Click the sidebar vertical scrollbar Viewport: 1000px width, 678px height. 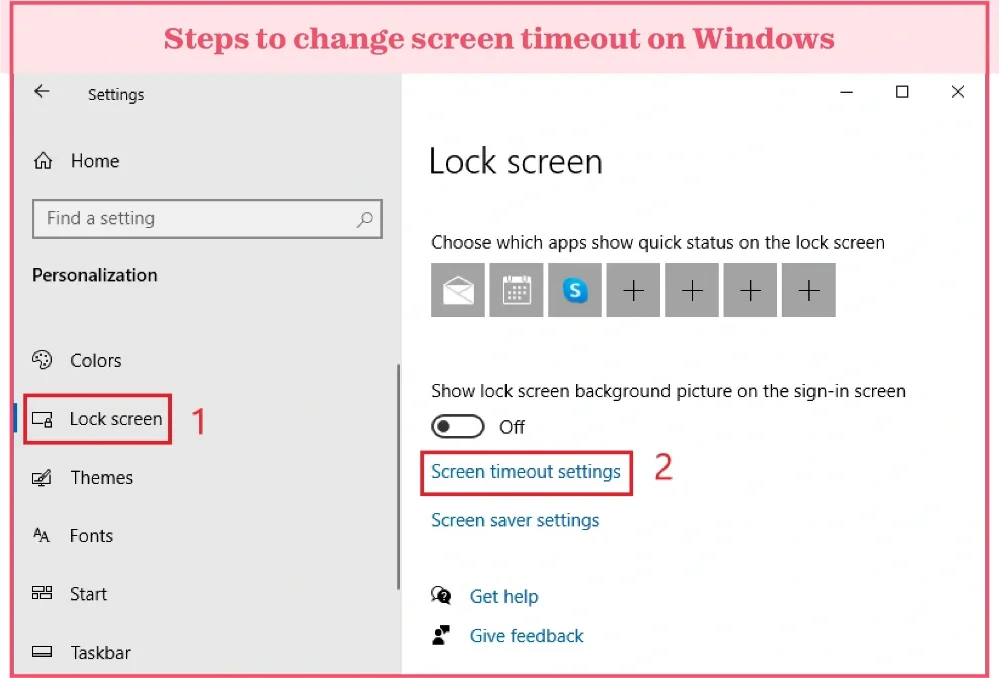[399, 476]
